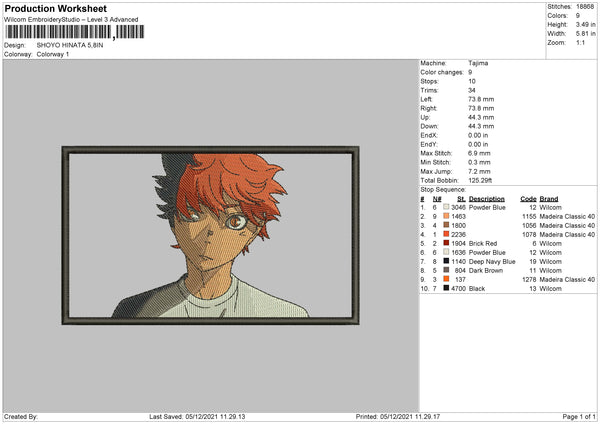Screen dimensions: 600x424
Task: Click the Dark Brown color swatch
Action: coord(446,270)
